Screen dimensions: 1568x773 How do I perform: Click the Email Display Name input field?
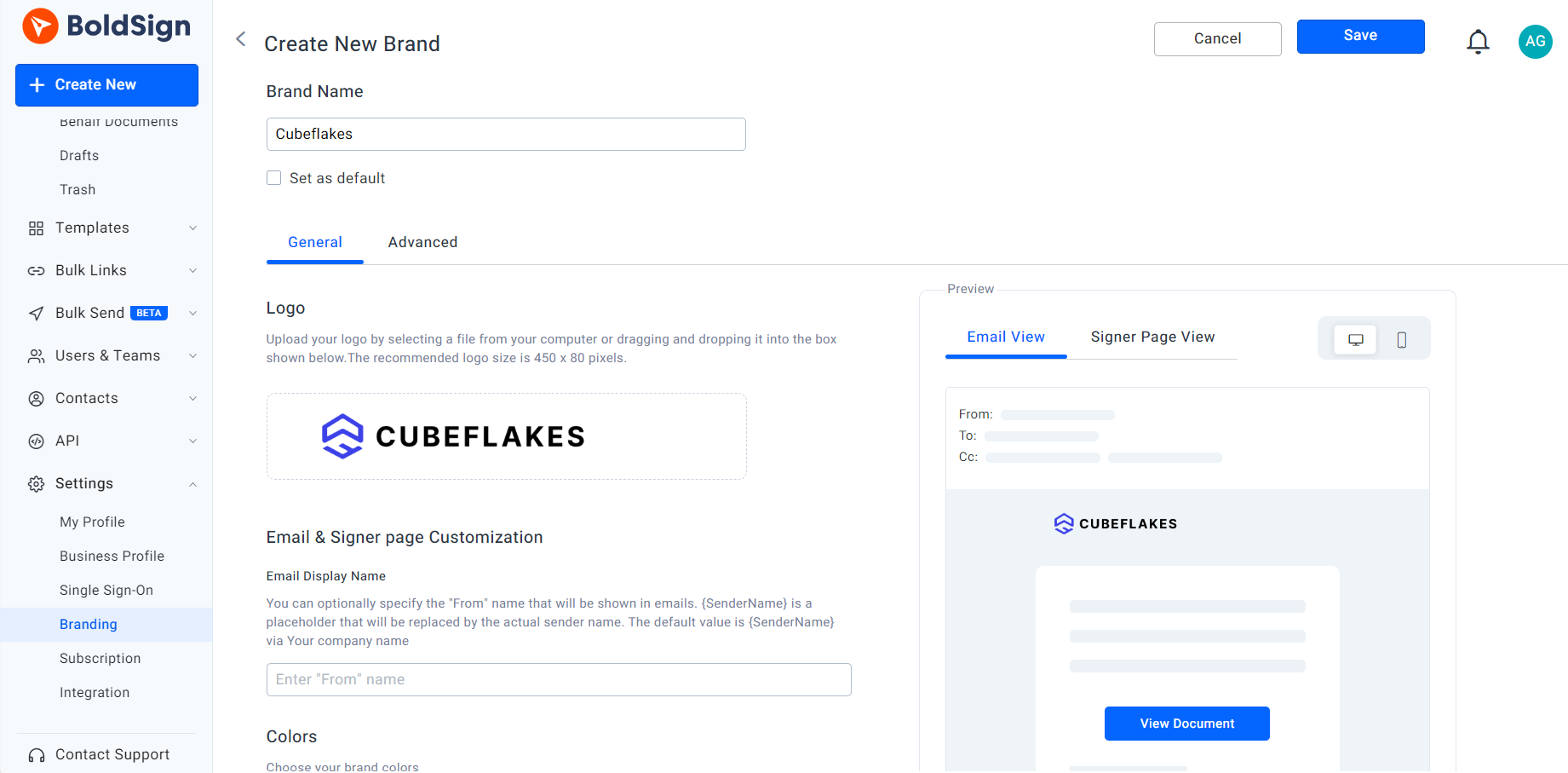[x=559, y=679]
